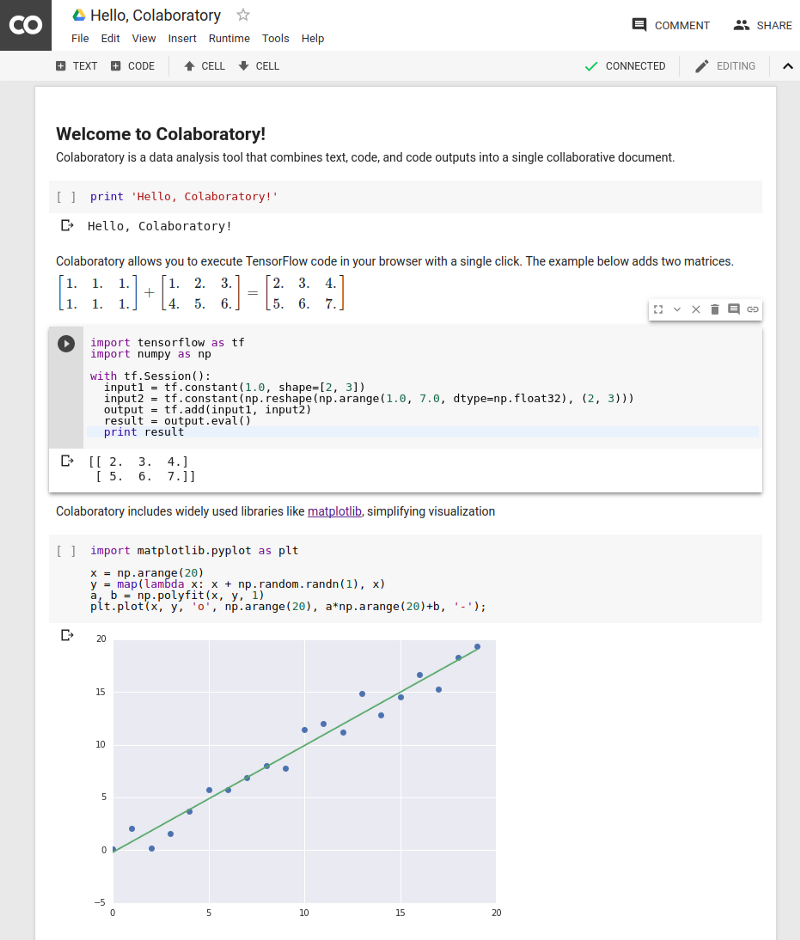Move the selected cell up
Screen dimensions: 800x940
point(204,66)
